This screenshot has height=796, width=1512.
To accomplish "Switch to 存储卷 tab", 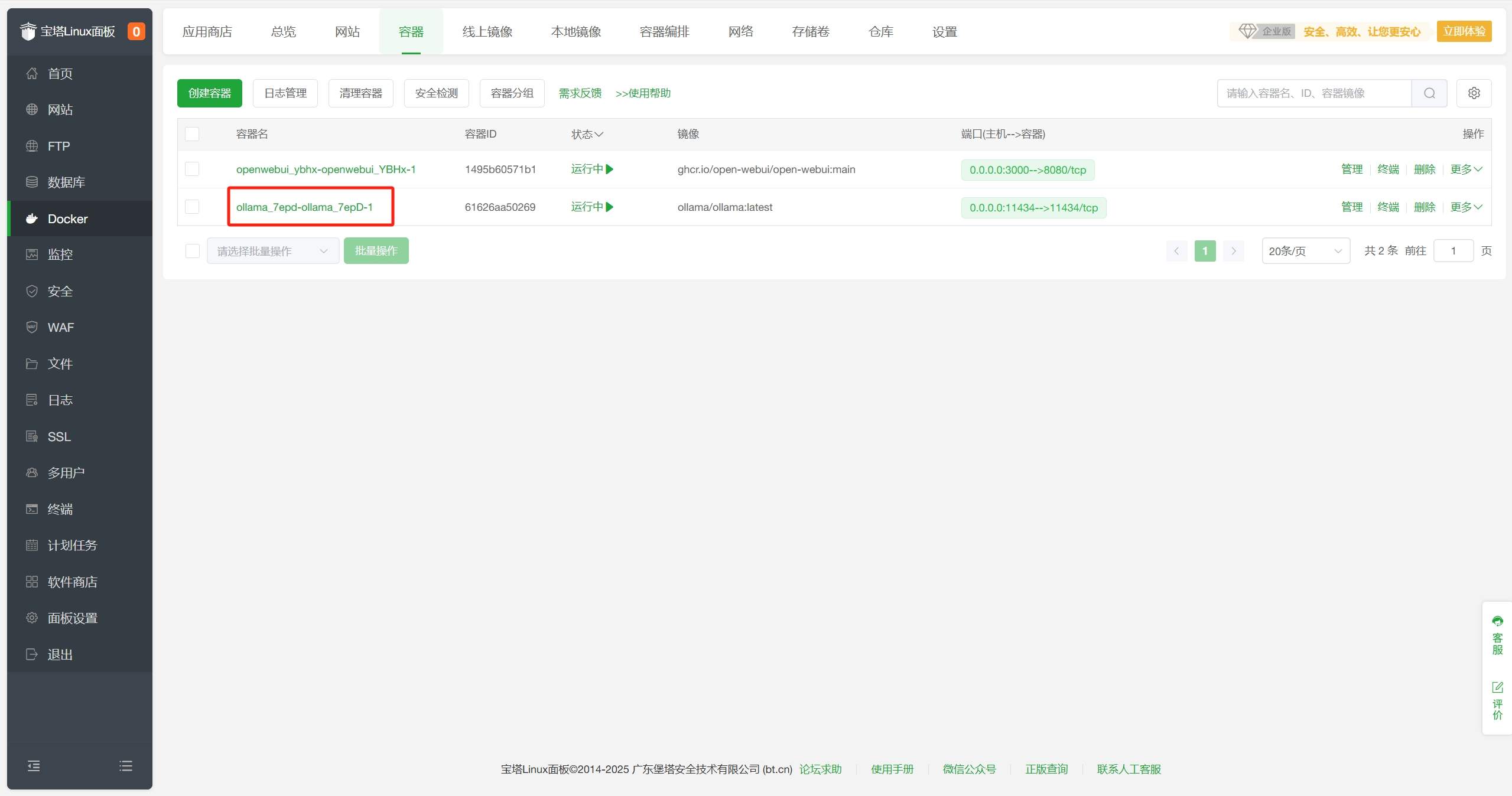I will tap(811, 32).
